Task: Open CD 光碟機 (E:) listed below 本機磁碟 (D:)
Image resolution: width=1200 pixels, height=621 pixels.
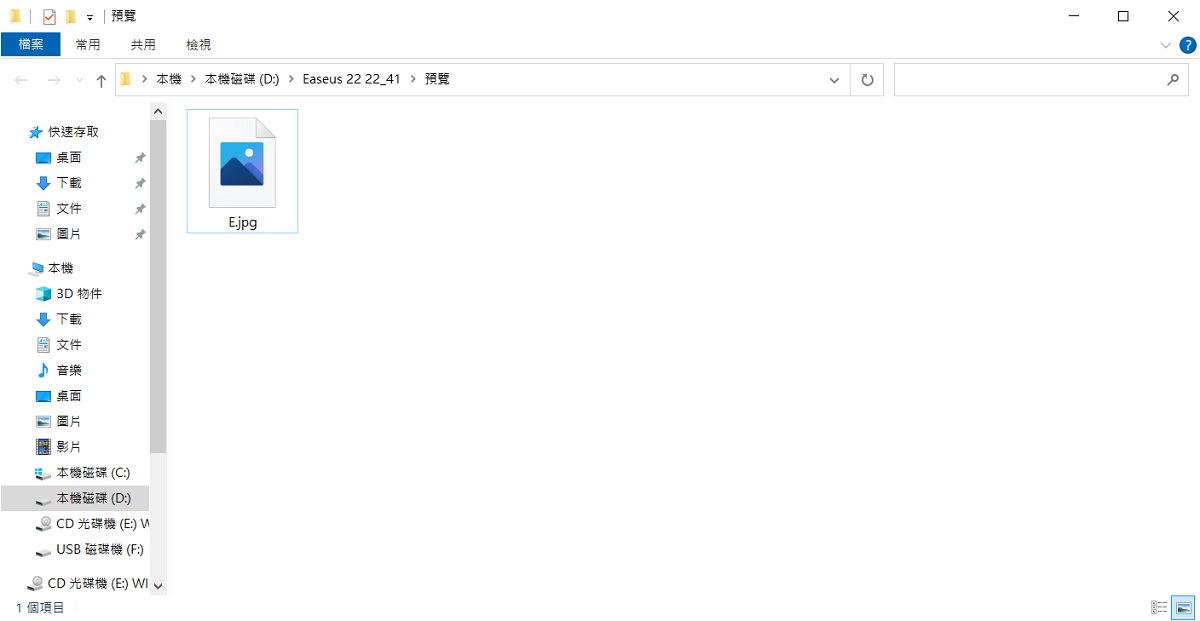Action: pyautogui.click(x=102, y=524)
